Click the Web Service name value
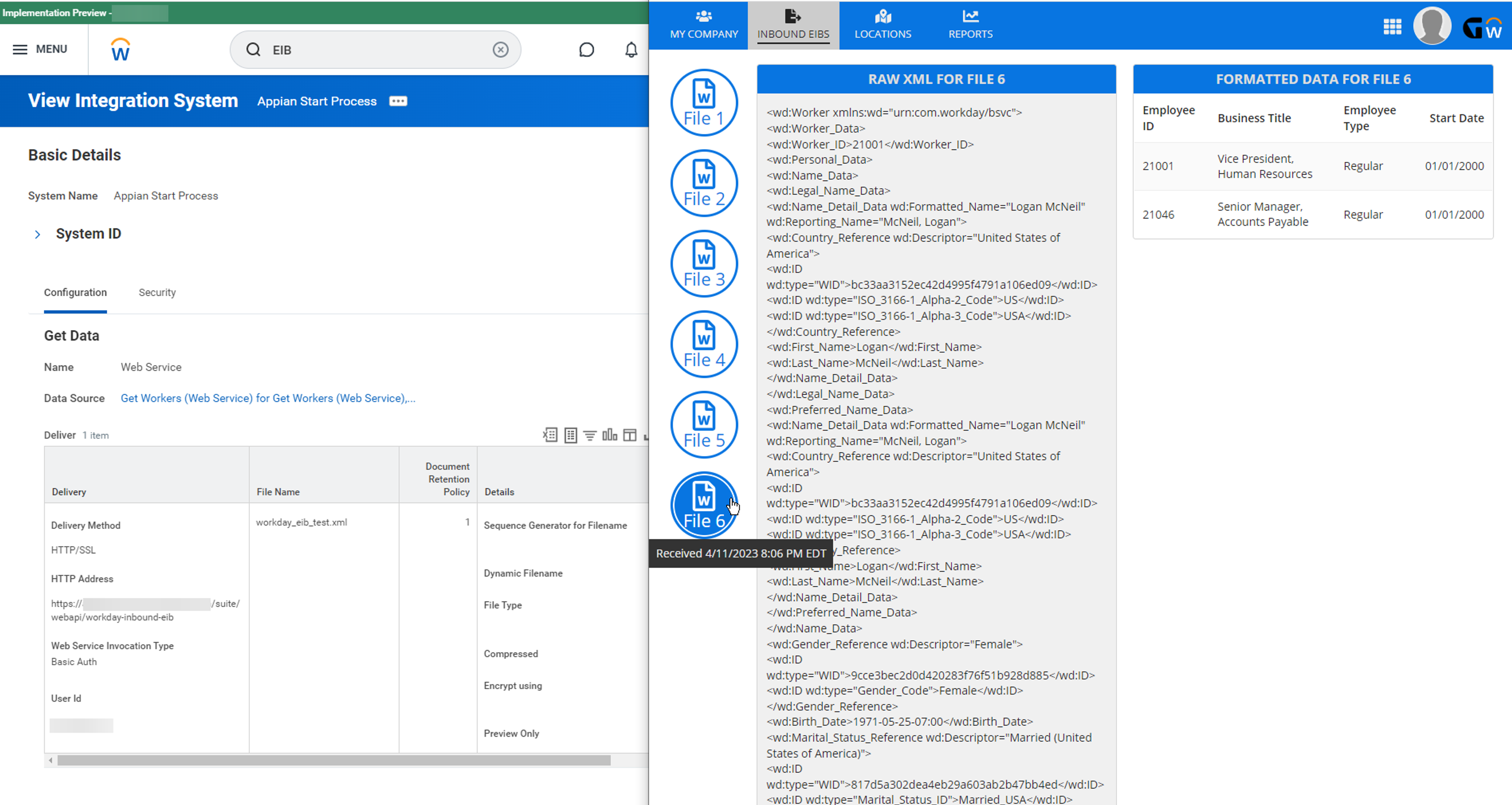Screen dimensions: 1512x805 point(151,367)
